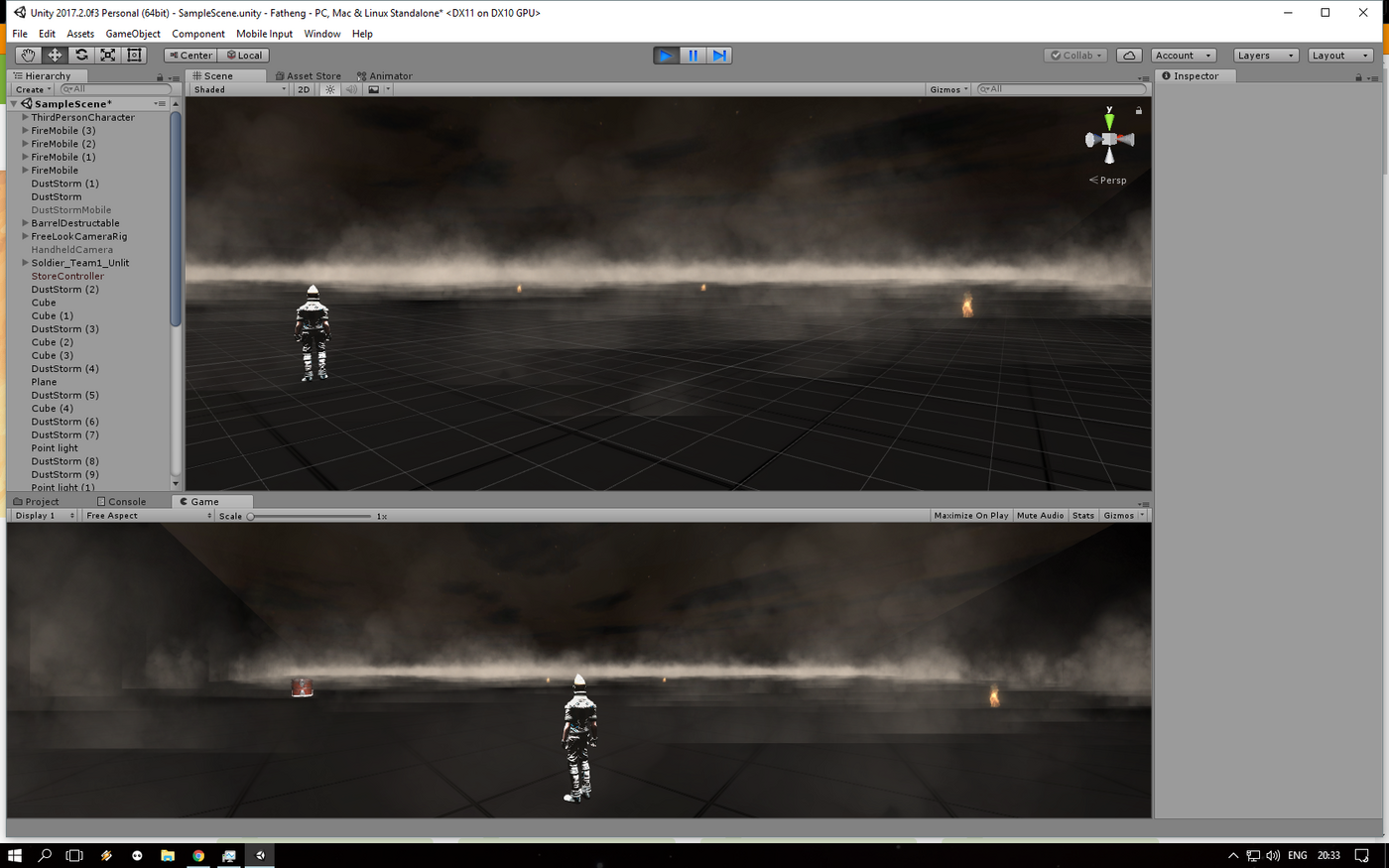Adjust the Game view Scale slider

click(251, 516)
